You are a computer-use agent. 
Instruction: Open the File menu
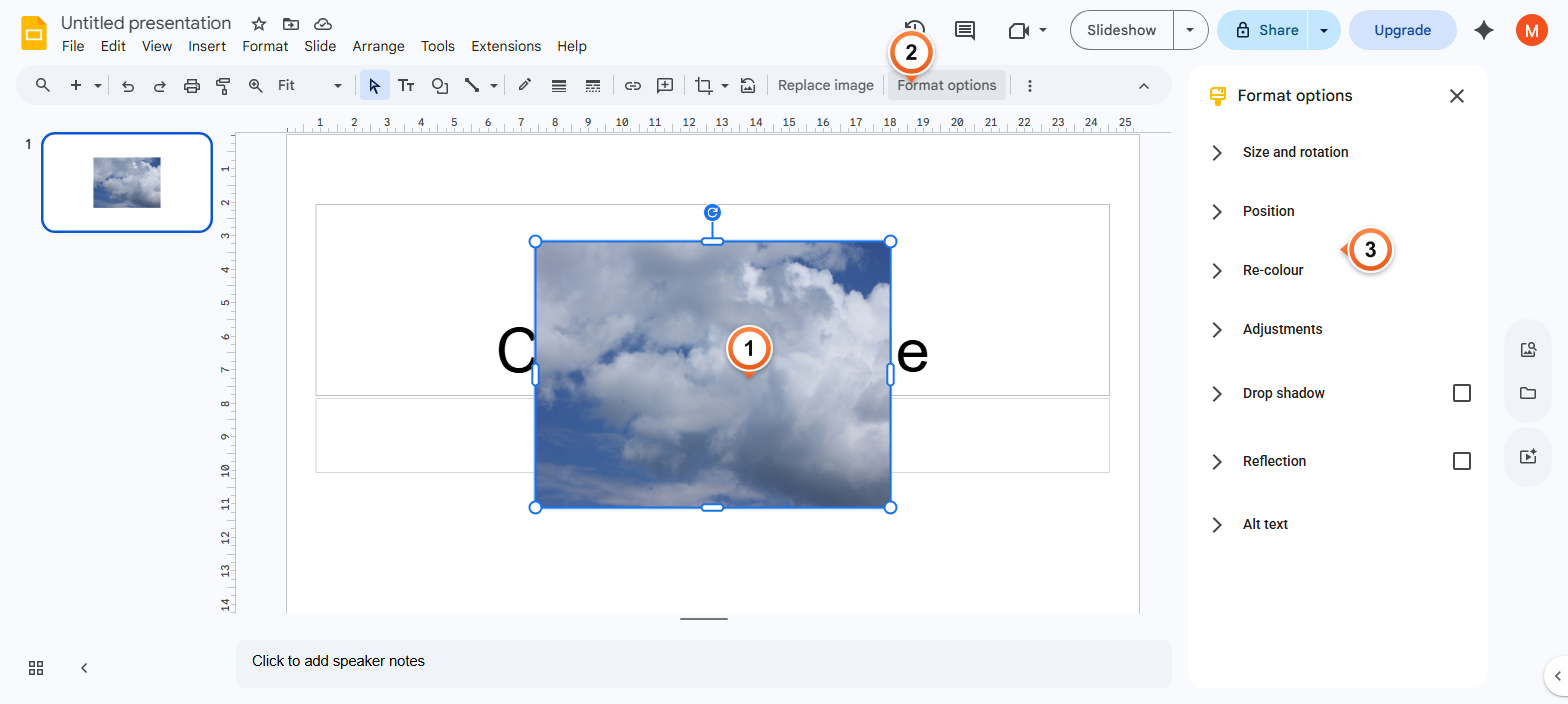(x=73, y=46)
